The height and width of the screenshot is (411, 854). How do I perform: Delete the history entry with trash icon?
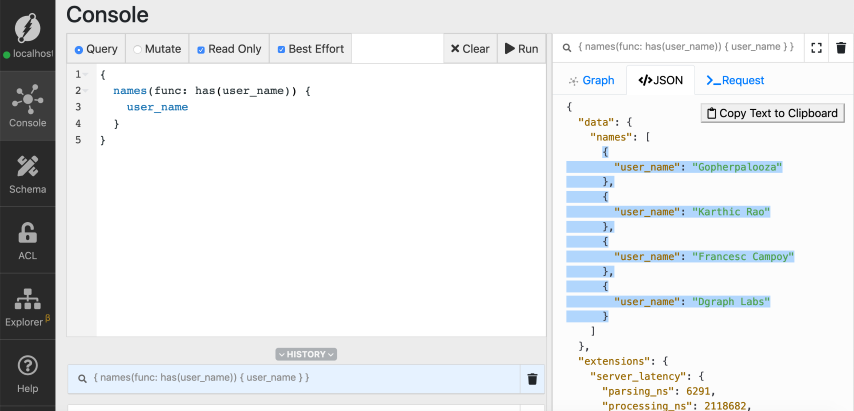pos(532,379)
